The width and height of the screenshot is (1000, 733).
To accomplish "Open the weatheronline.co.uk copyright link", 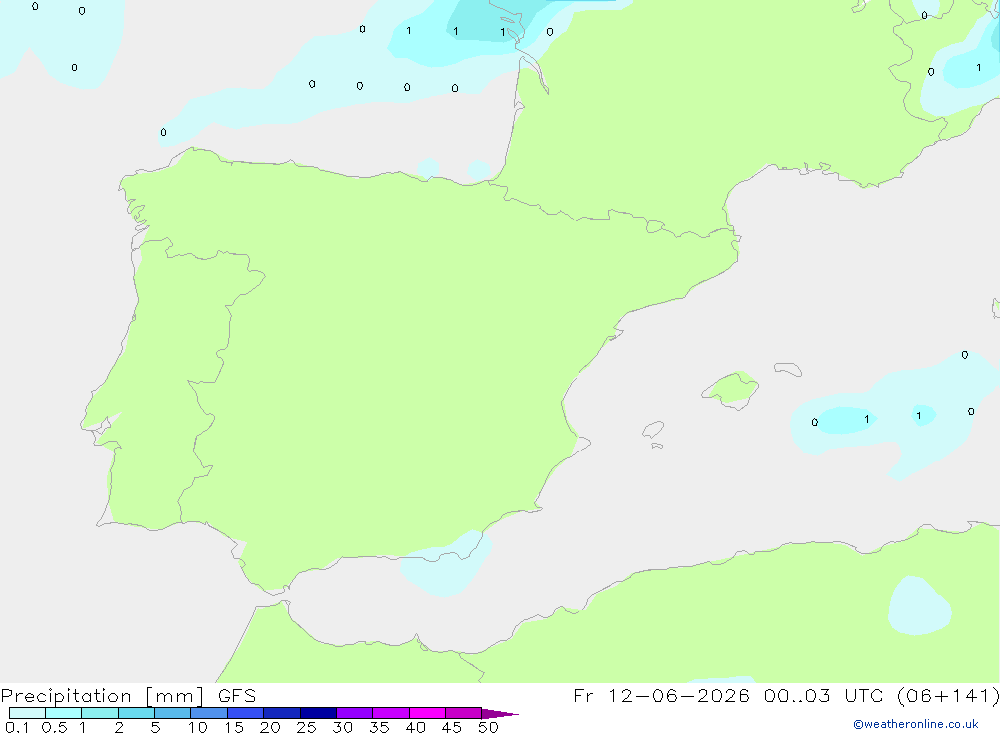I will point(916,724).
